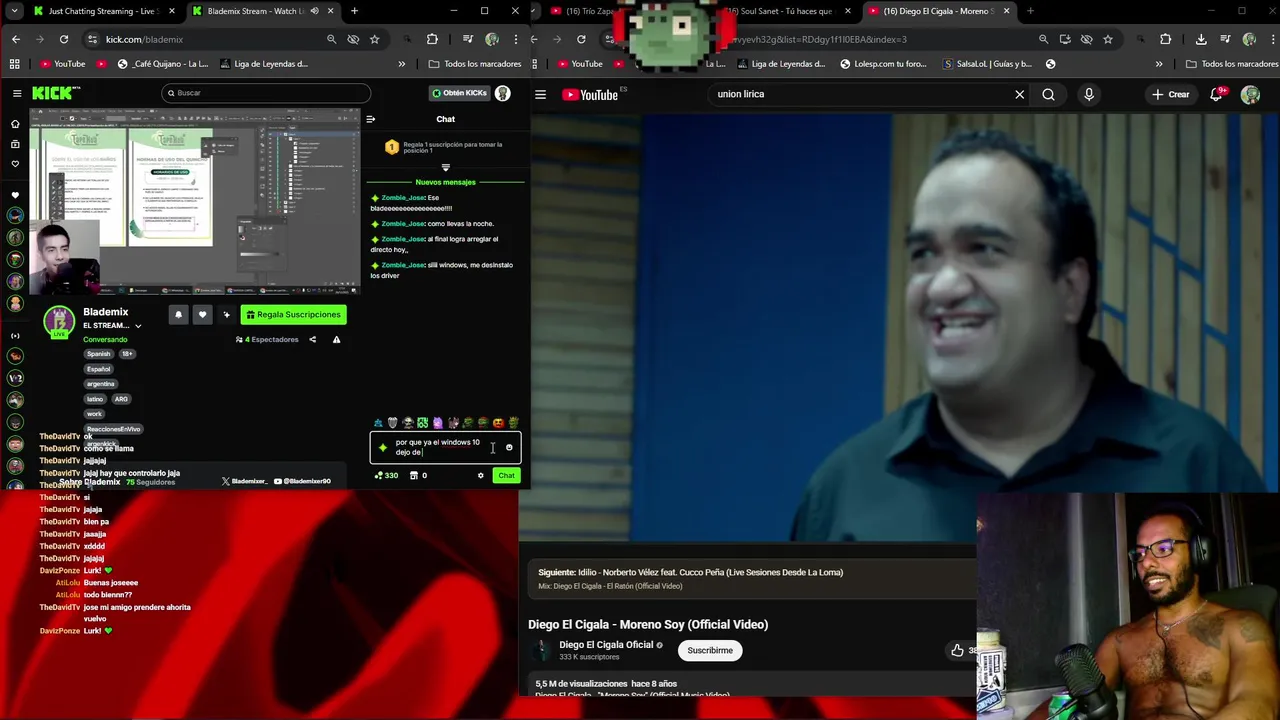The image size is (1280, 720).
Task: Select the Spanish tag
Action: (98, 354)
